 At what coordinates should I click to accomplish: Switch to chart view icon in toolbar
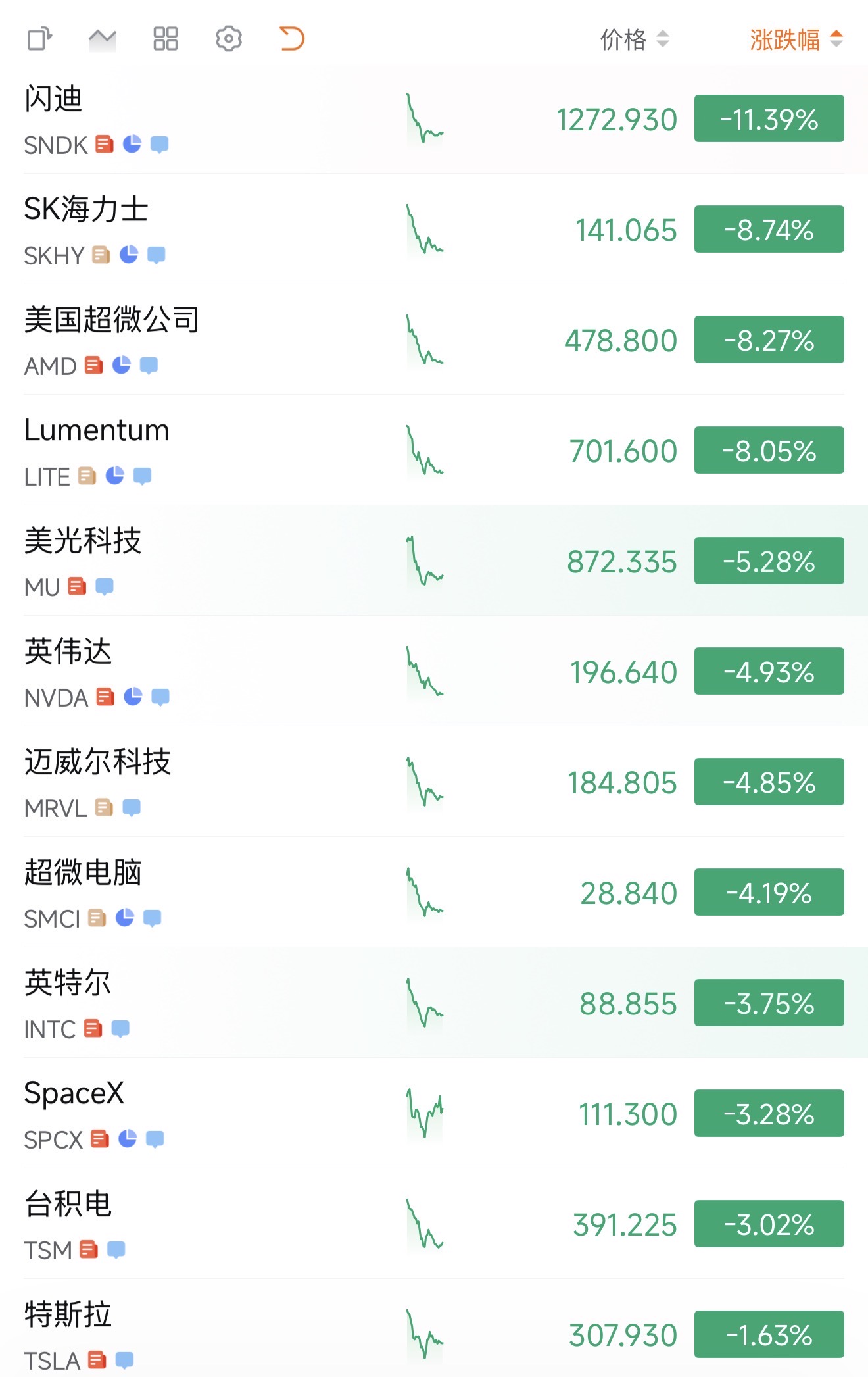tap(103, 39)
